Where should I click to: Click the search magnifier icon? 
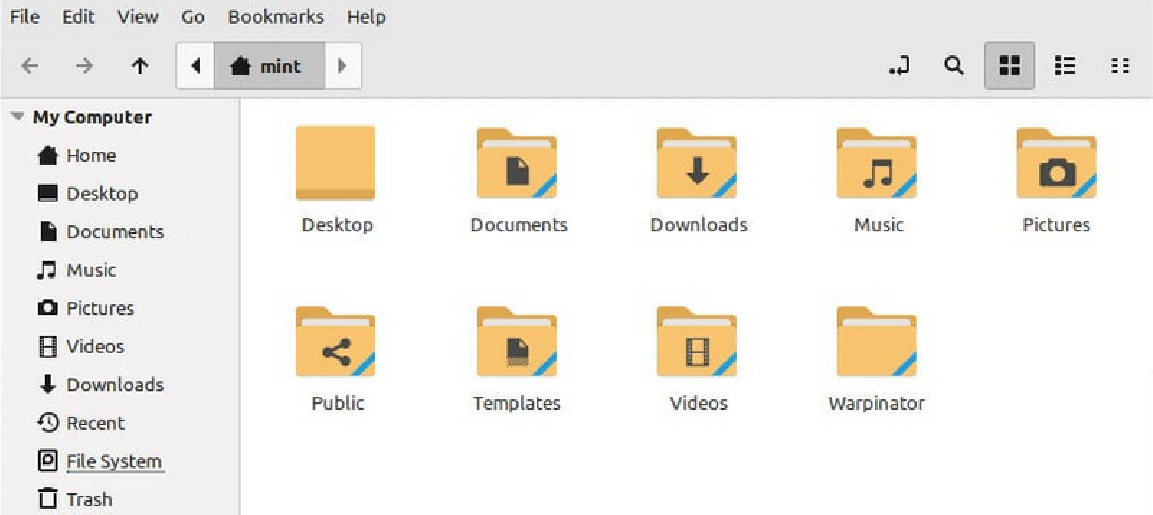point(954,66)
